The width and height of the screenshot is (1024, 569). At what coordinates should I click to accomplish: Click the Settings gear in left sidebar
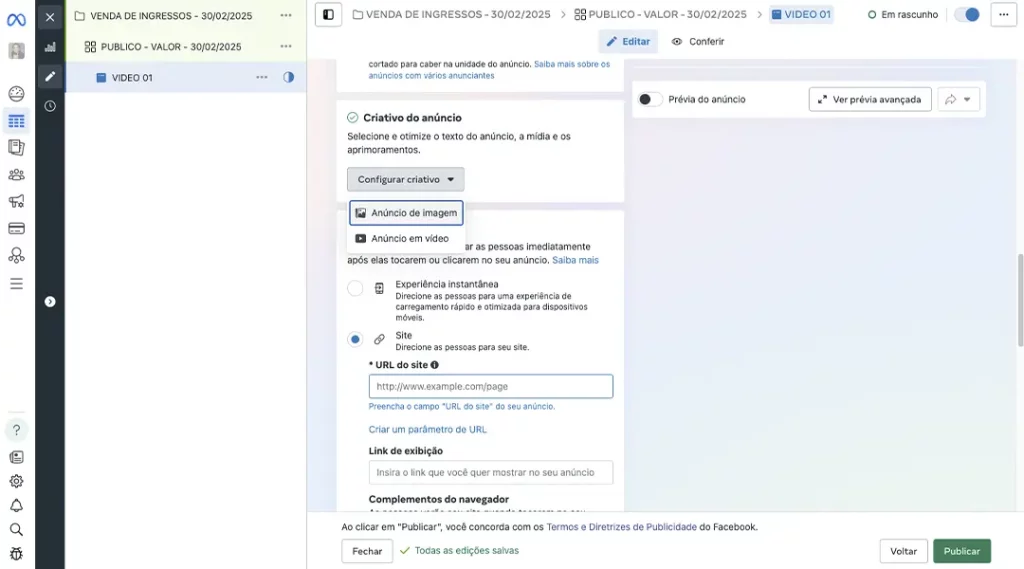[16, 481]
